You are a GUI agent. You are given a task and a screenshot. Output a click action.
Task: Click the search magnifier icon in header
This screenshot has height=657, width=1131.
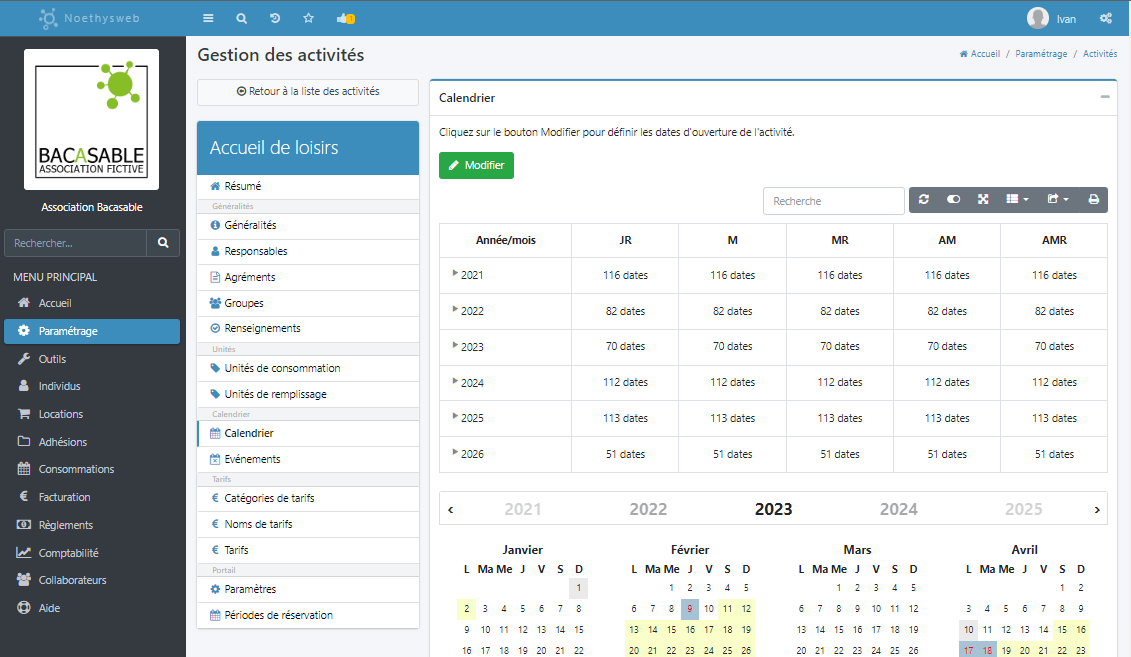(242, 18)
